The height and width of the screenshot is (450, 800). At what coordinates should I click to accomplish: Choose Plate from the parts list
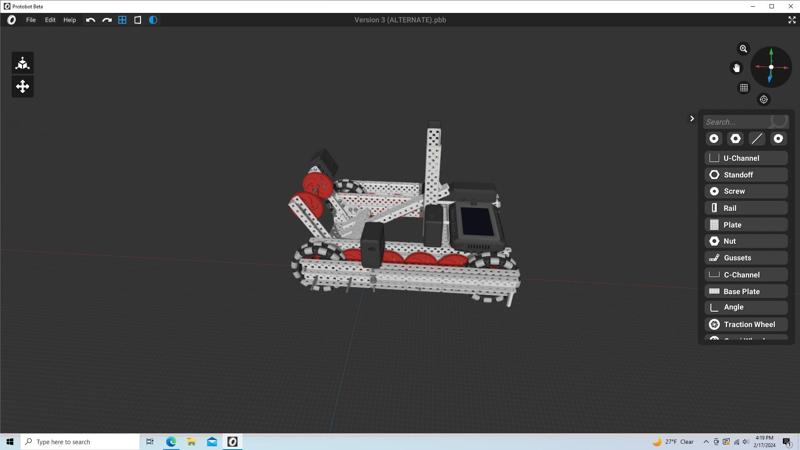tap(746, 224)
